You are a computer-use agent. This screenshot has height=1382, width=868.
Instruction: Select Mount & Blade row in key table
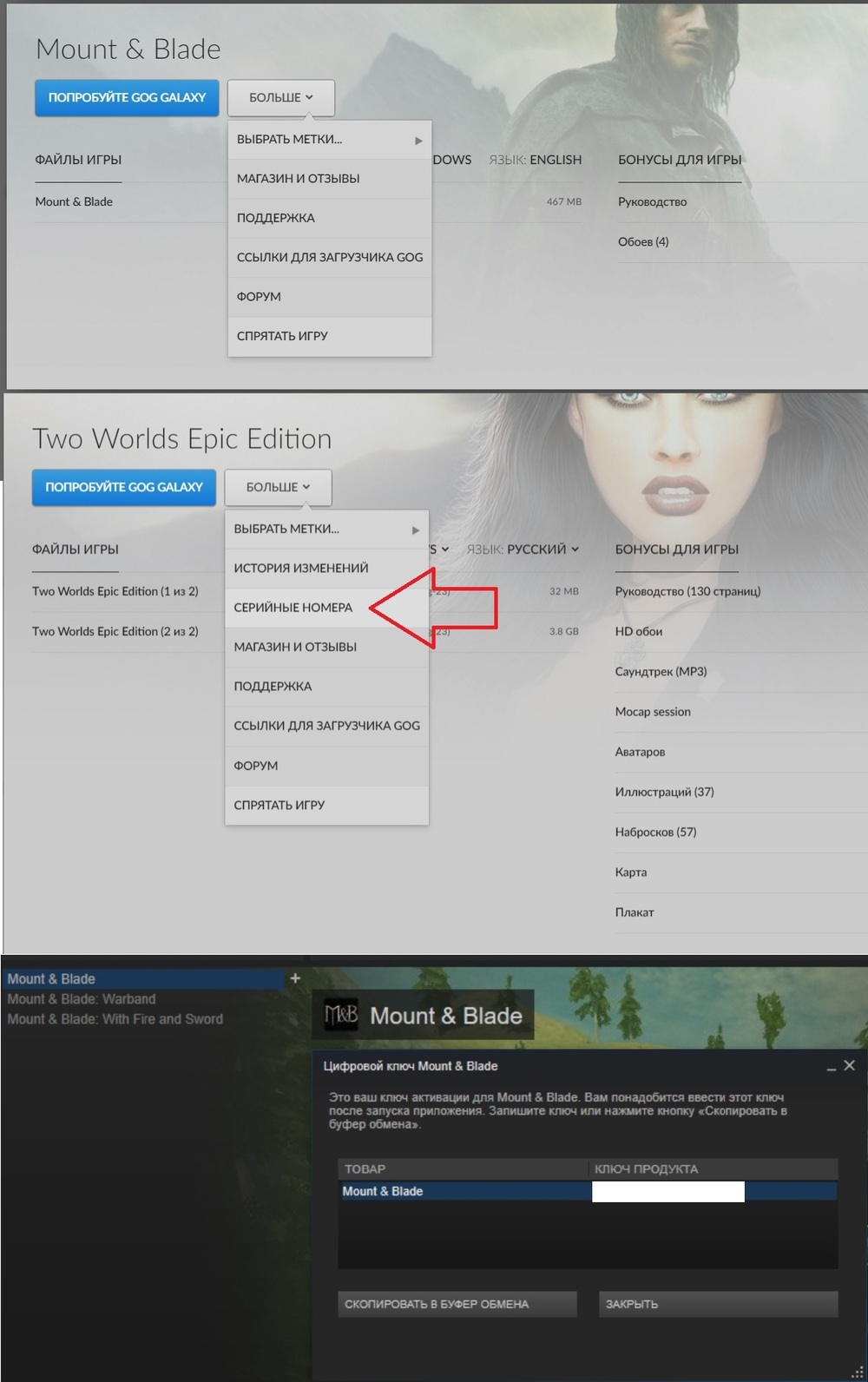click(x=588, y=1192)
